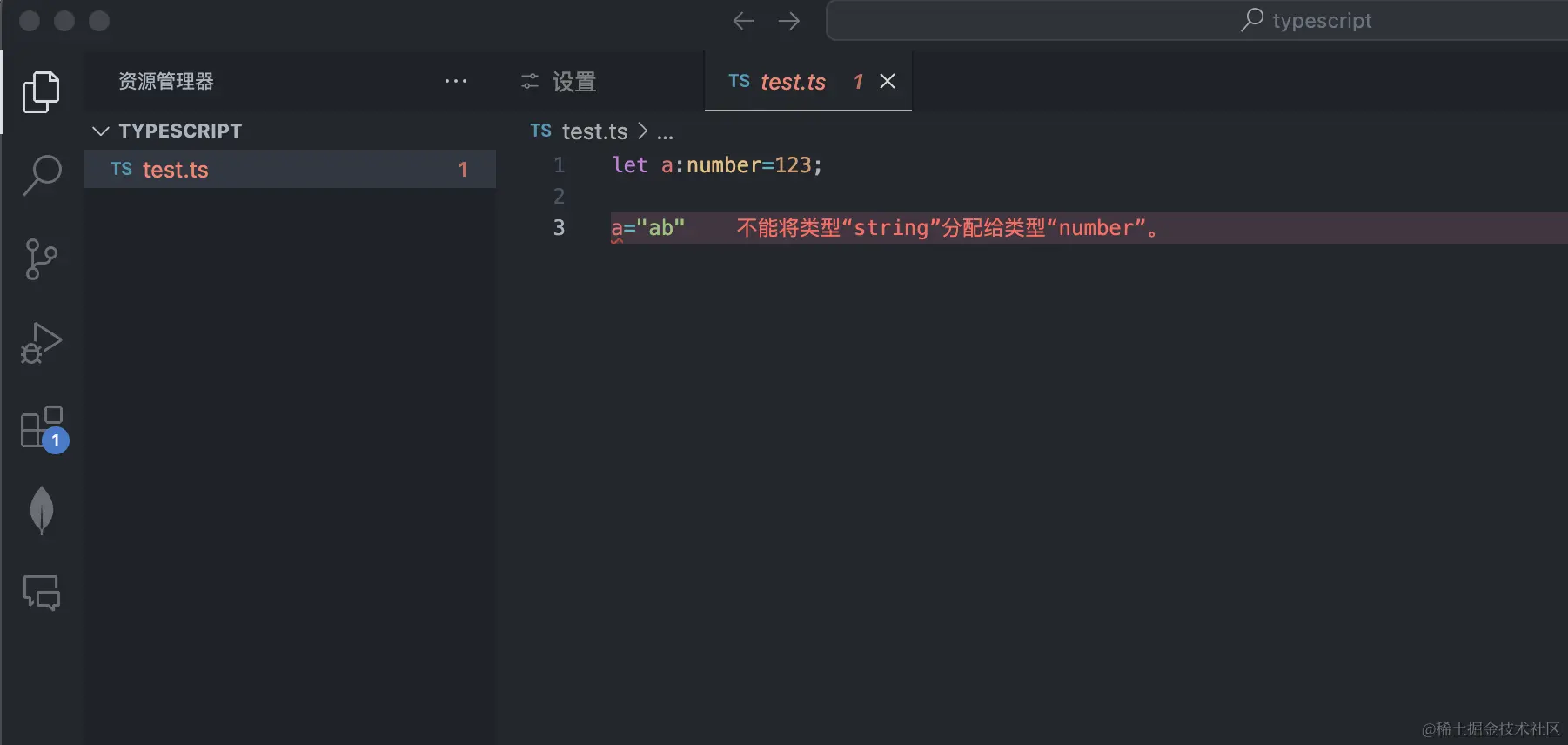Switch to the 设置 settings tab
Image resolution: width=1568 pixels, height=745 pixels.
pos(559,82)
